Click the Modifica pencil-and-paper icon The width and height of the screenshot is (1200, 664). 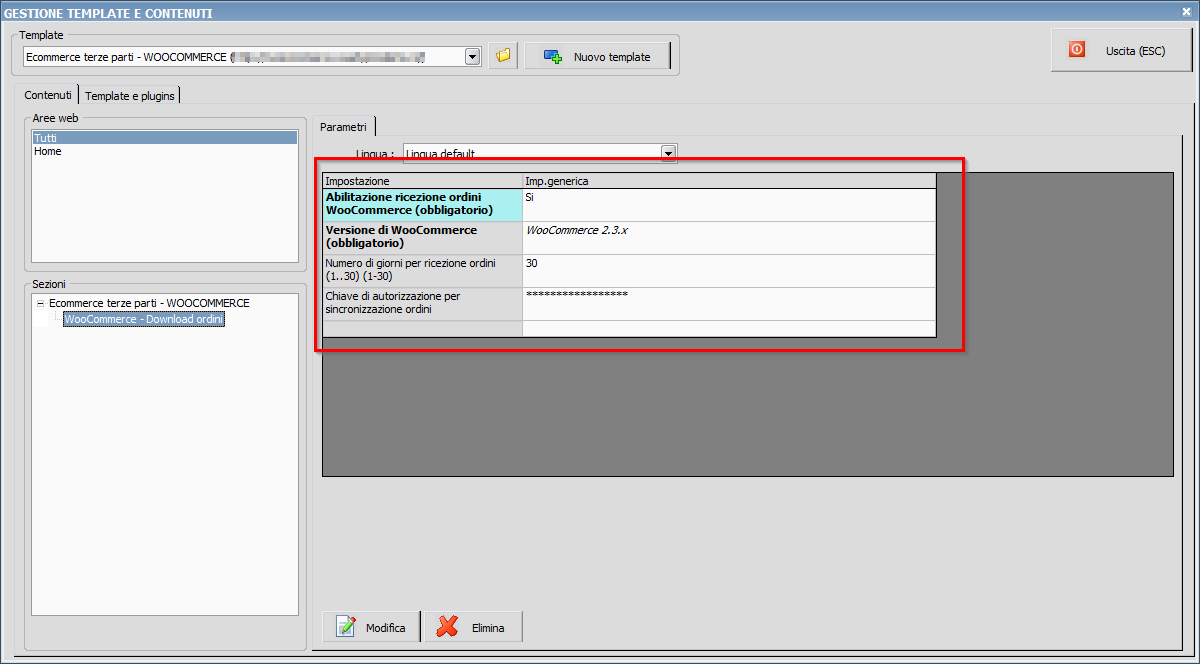347,627
